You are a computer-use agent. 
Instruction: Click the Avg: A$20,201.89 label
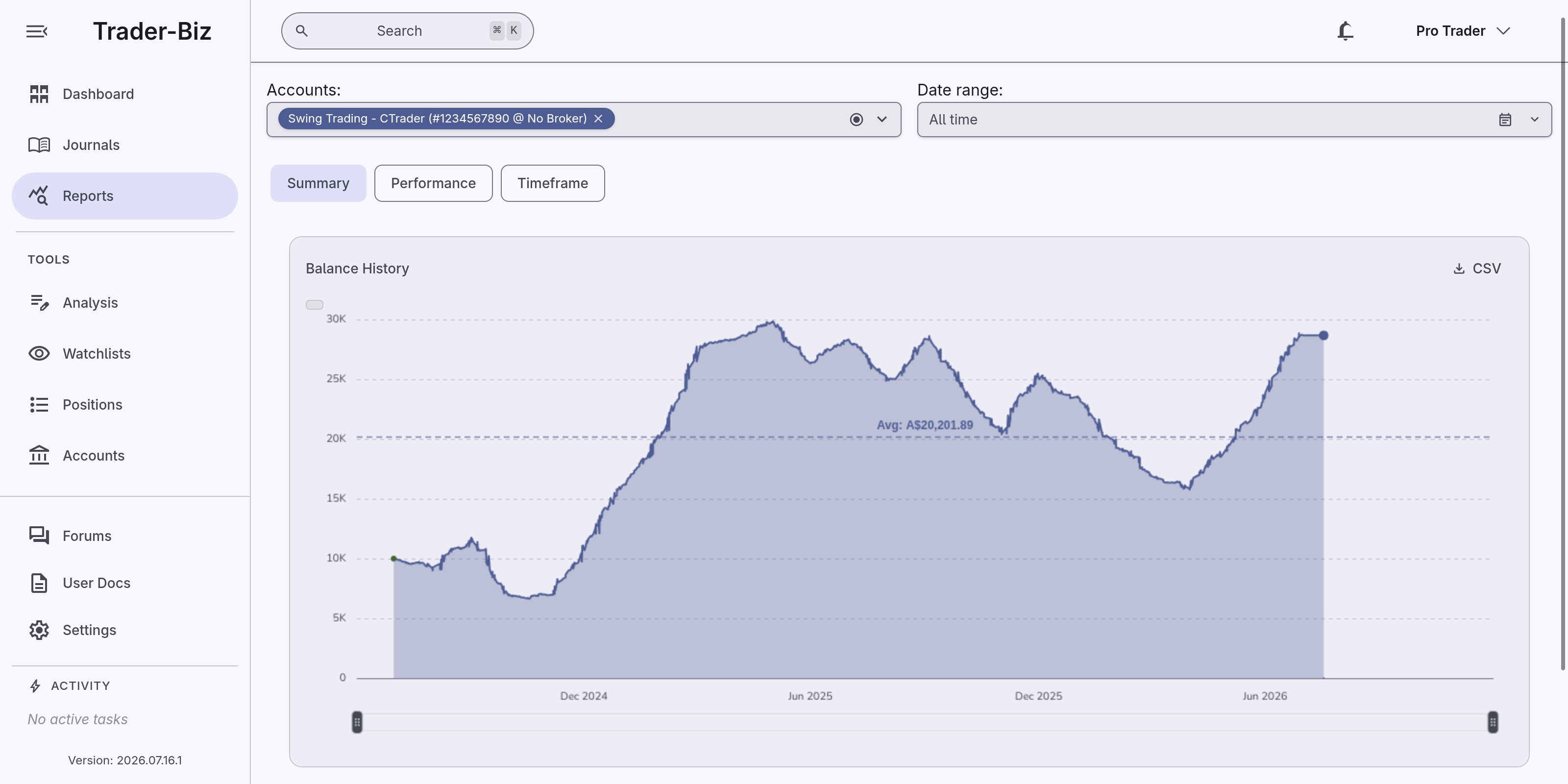click(x=925, y=425)
